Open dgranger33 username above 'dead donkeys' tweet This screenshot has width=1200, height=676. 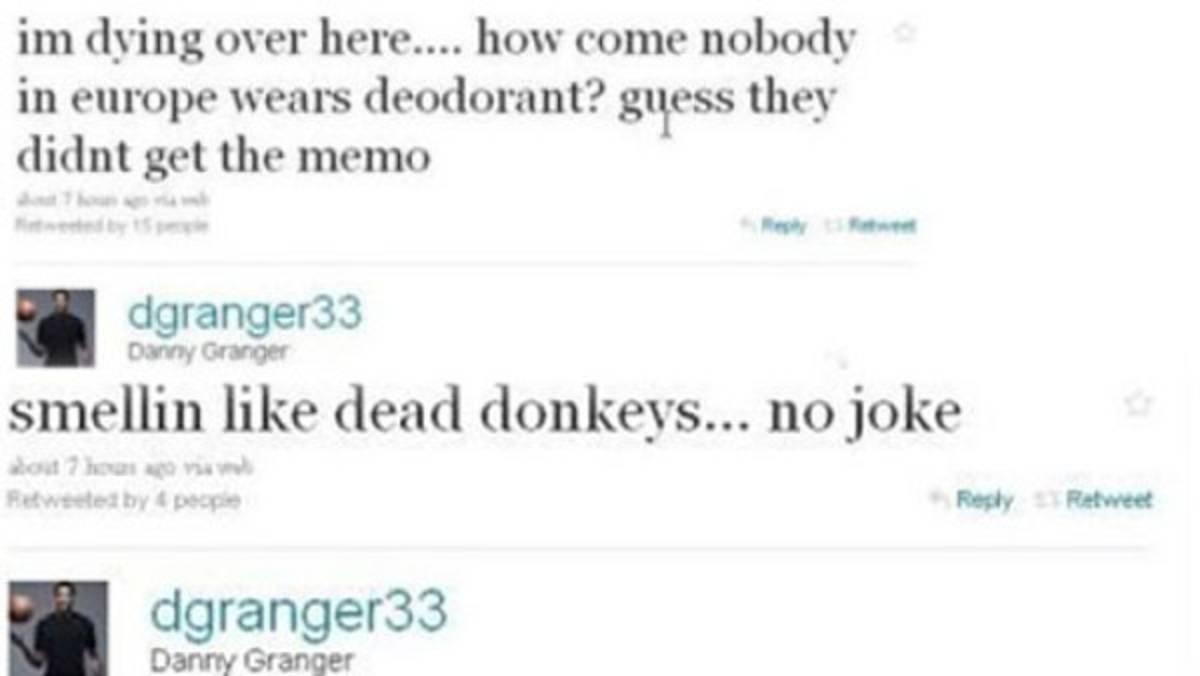tap(244, 314)
